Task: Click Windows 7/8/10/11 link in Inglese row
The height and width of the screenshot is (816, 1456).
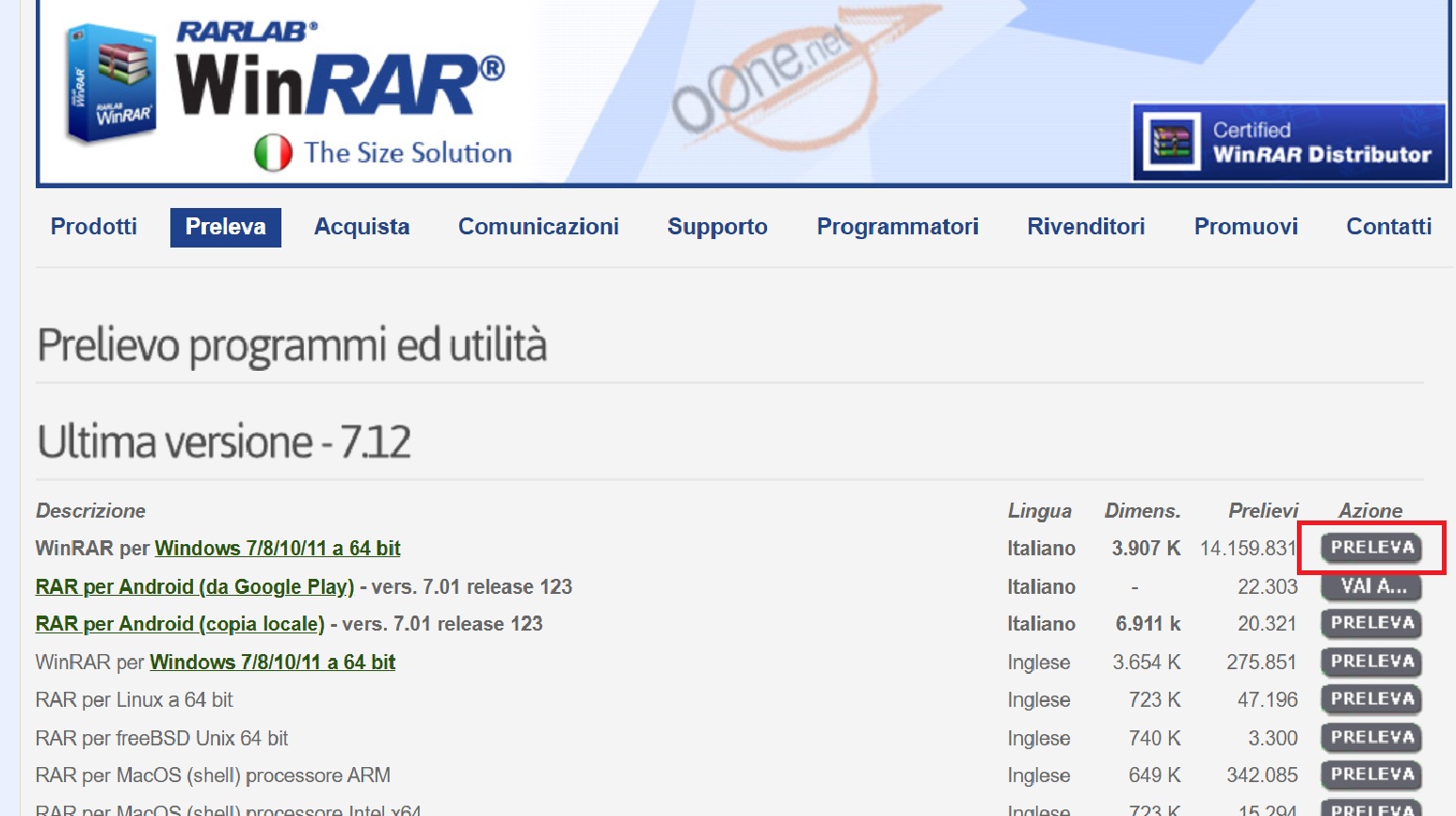Action: click(272, 663)
